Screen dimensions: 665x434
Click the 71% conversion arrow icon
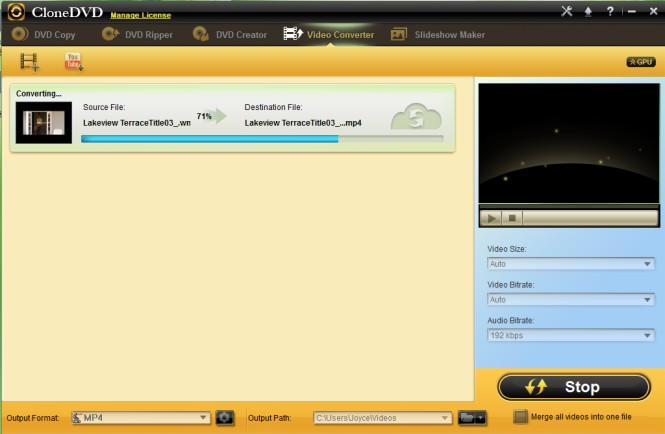(x=212, y=116)
